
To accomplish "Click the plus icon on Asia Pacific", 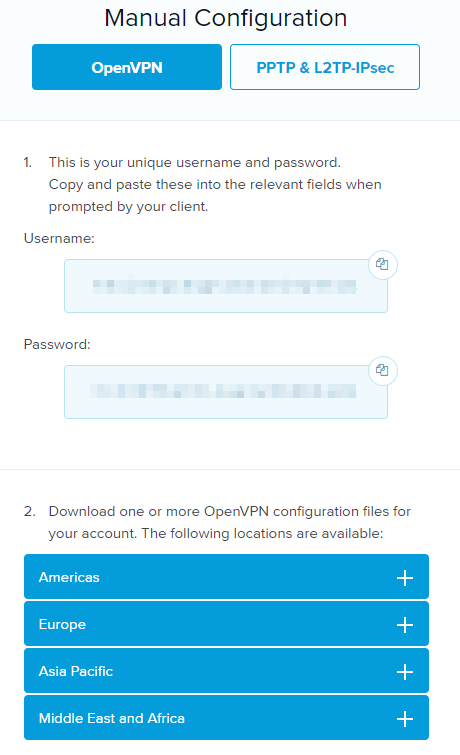I will [405, 672].
